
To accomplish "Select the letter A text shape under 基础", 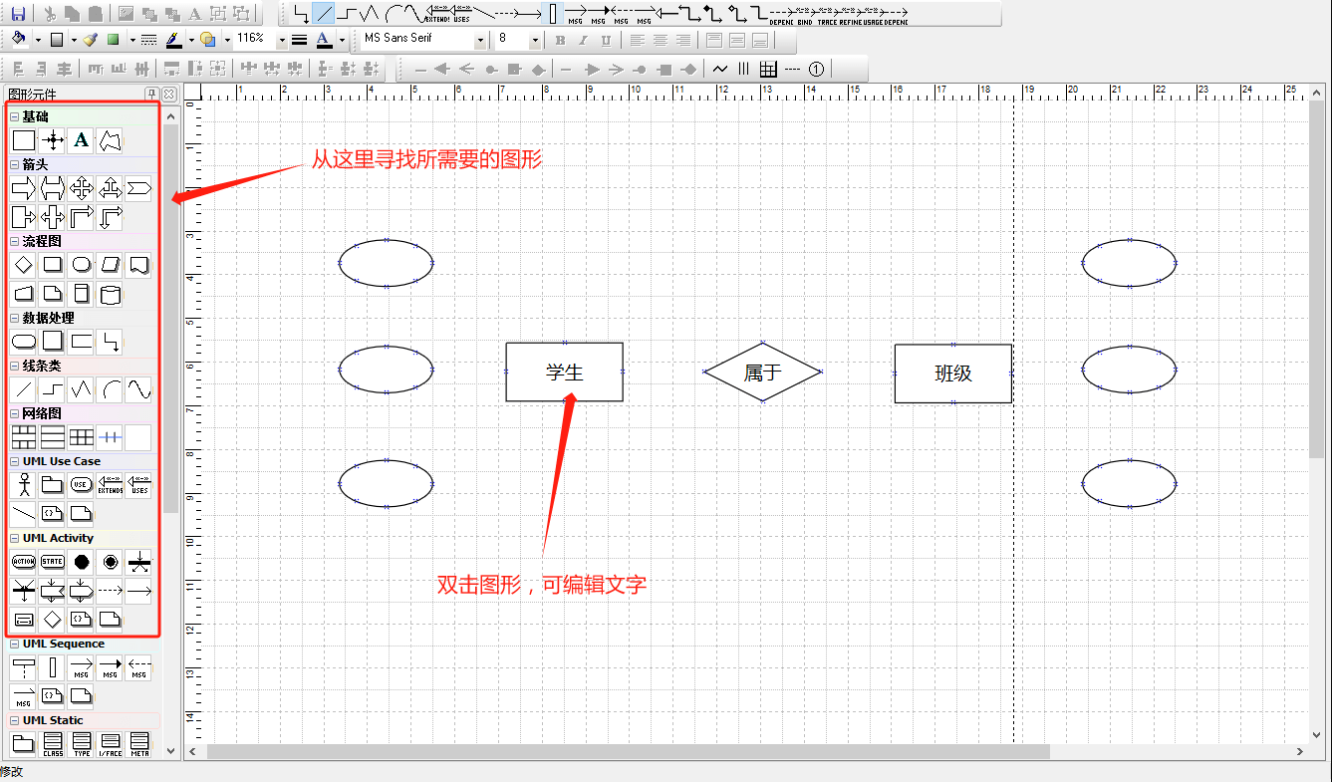I will (81, 140).
